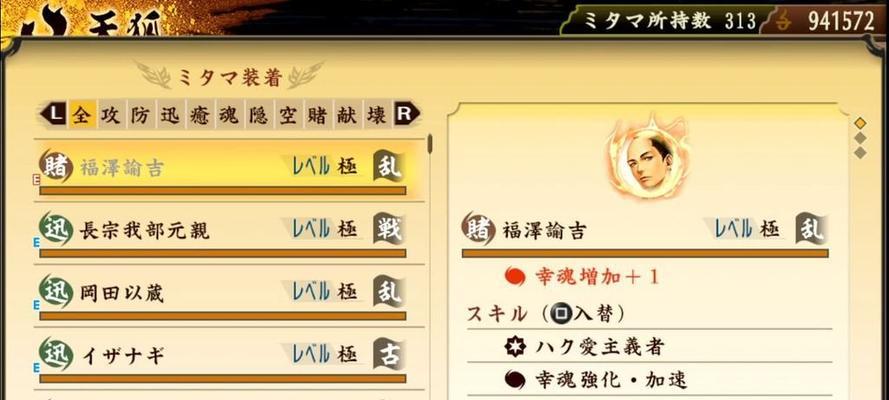Switch to the 癒 filter tab
The height and width of the screenshot is (400, 889).
coord(200,114)
